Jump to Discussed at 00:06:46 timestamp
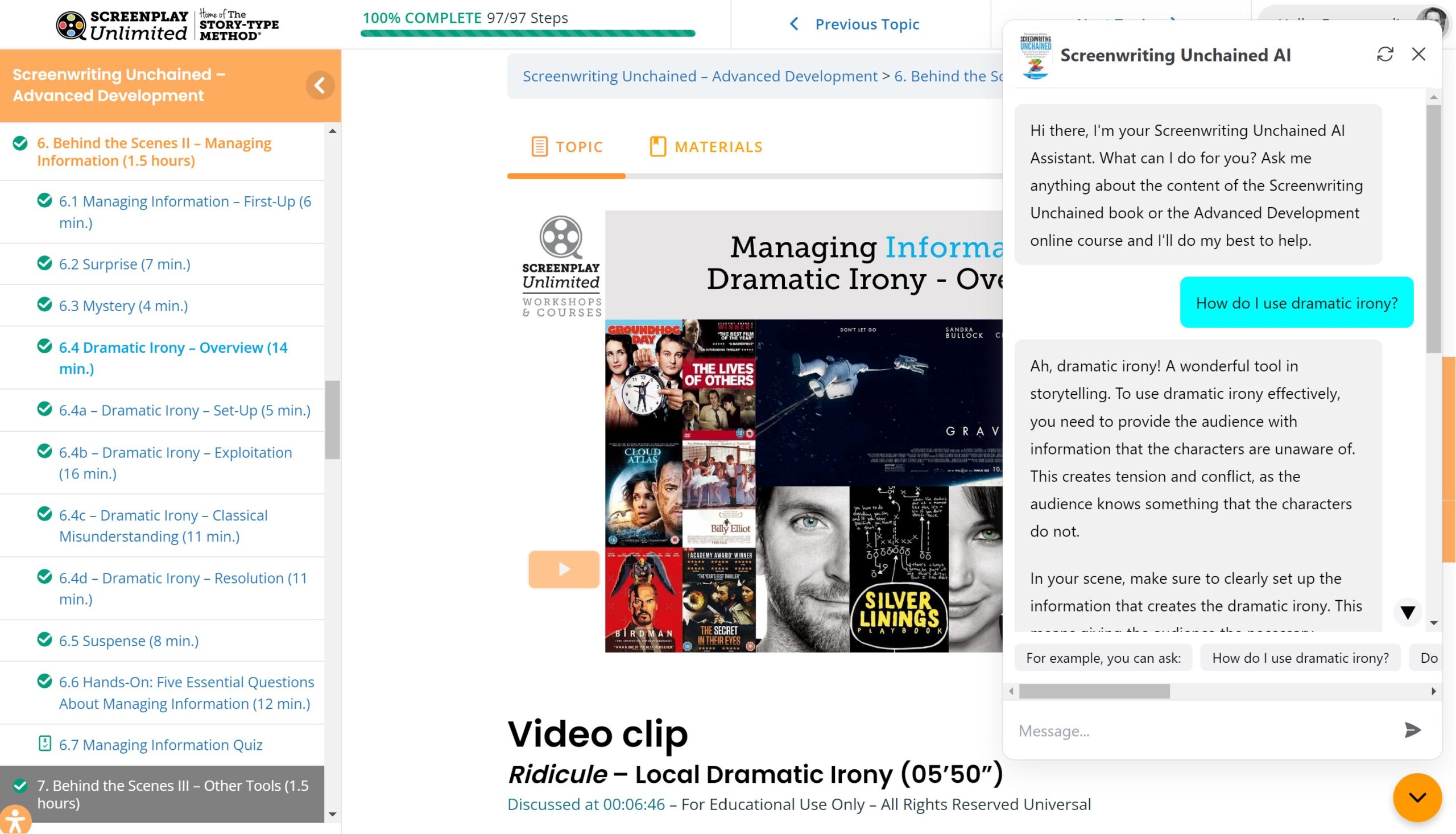 586,804
